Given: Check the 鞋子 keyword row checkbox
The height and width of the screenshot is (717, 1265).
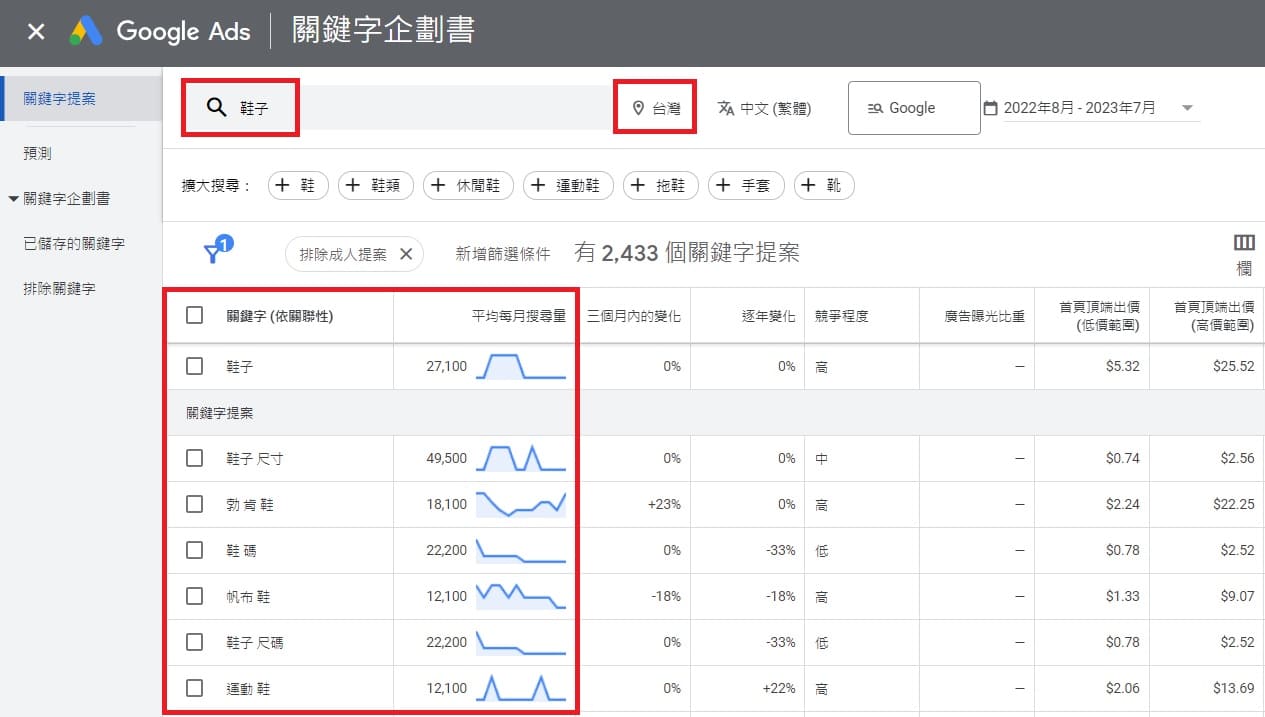Looking at the screenshot, I should (x=195, y=366).
